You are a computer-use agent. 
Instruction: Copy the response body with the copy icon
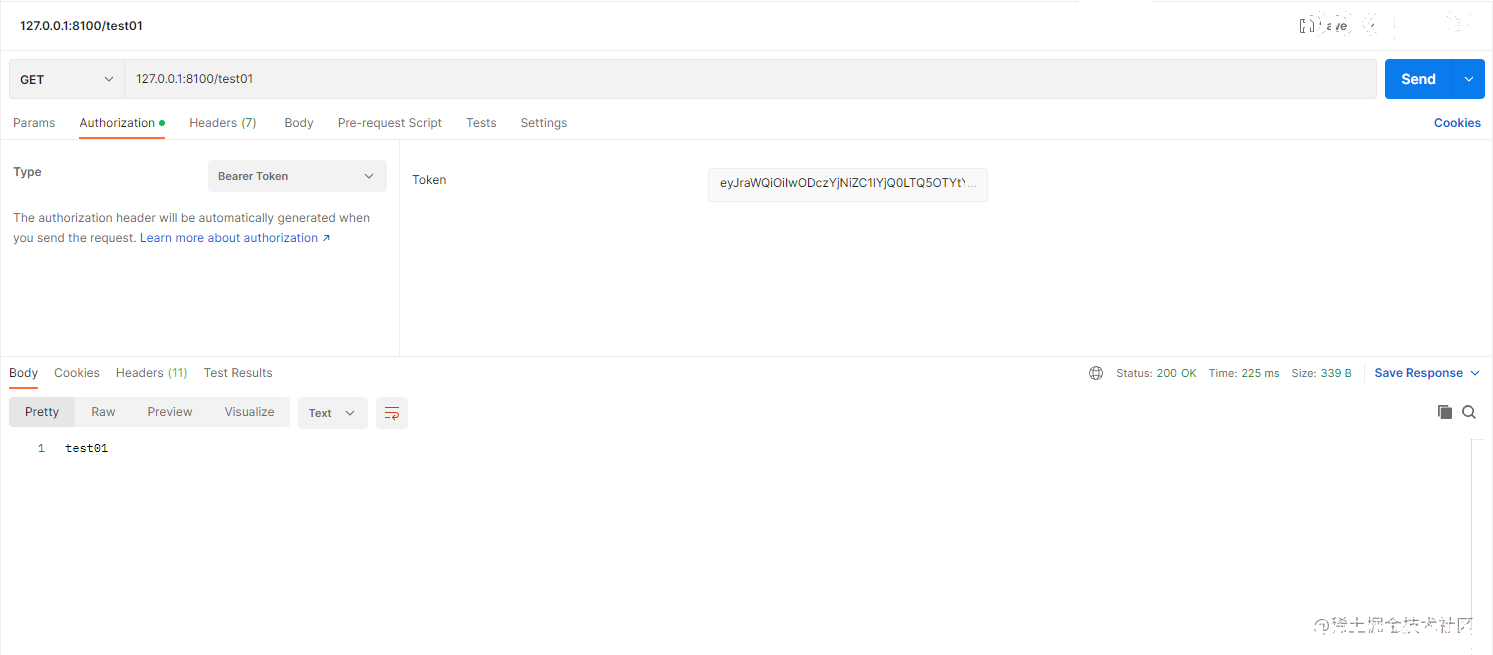coord(1445,412)
